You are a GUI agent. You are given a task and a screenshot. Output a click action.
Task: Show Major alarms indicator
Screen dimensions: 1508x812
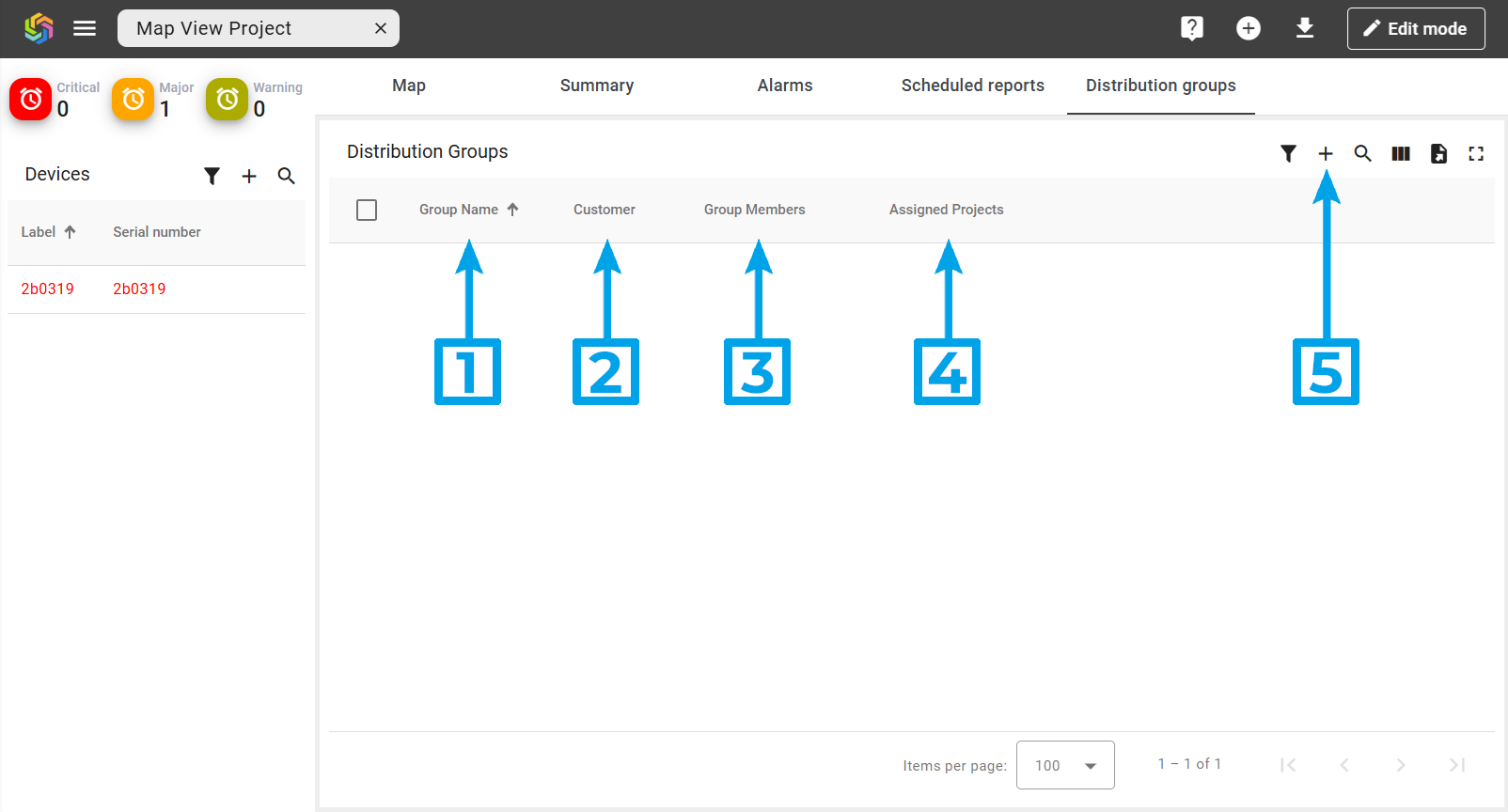[x=134, y=99]
